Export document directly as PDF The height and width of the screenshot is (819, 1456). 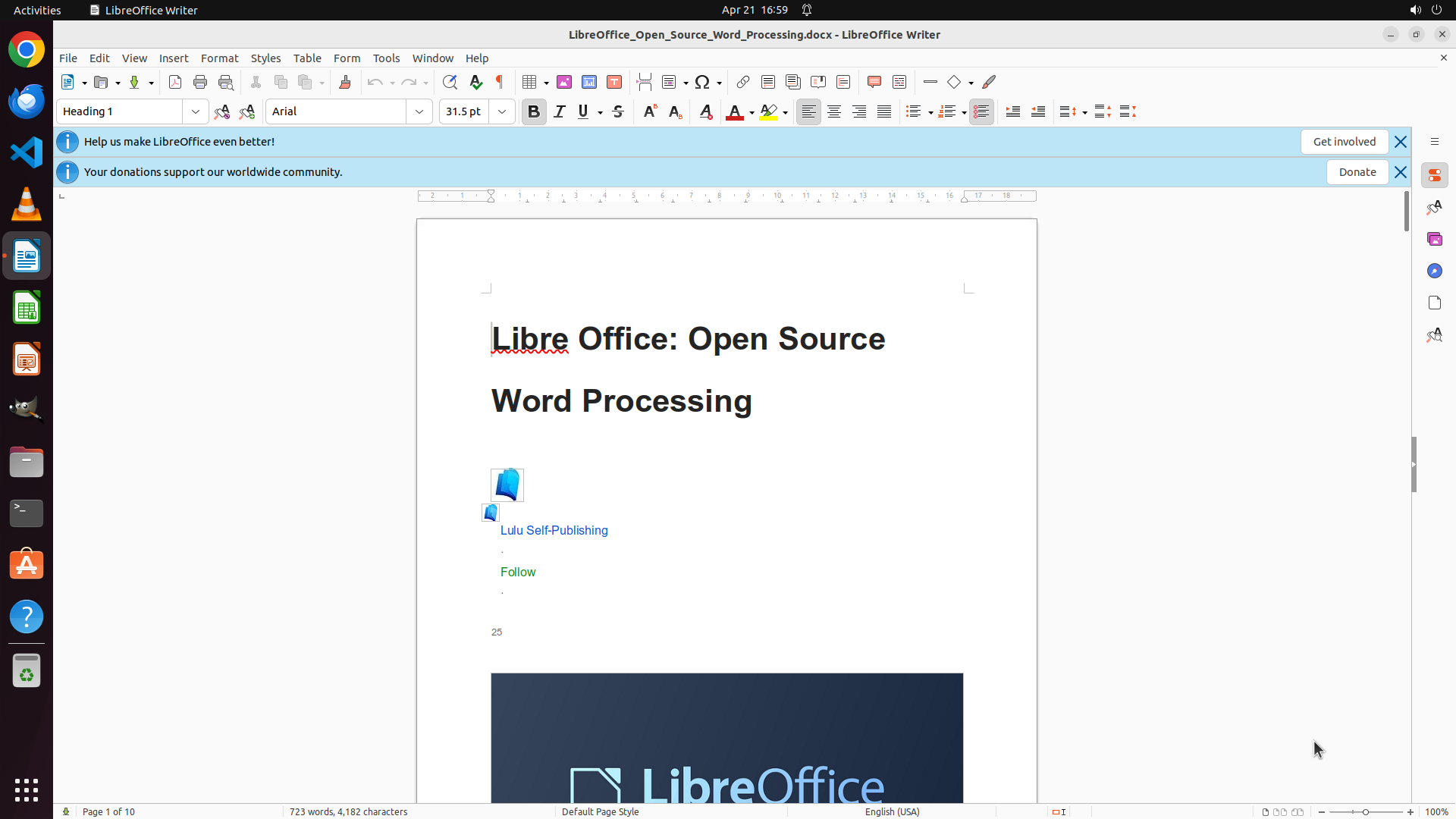[x=175, y=82]
